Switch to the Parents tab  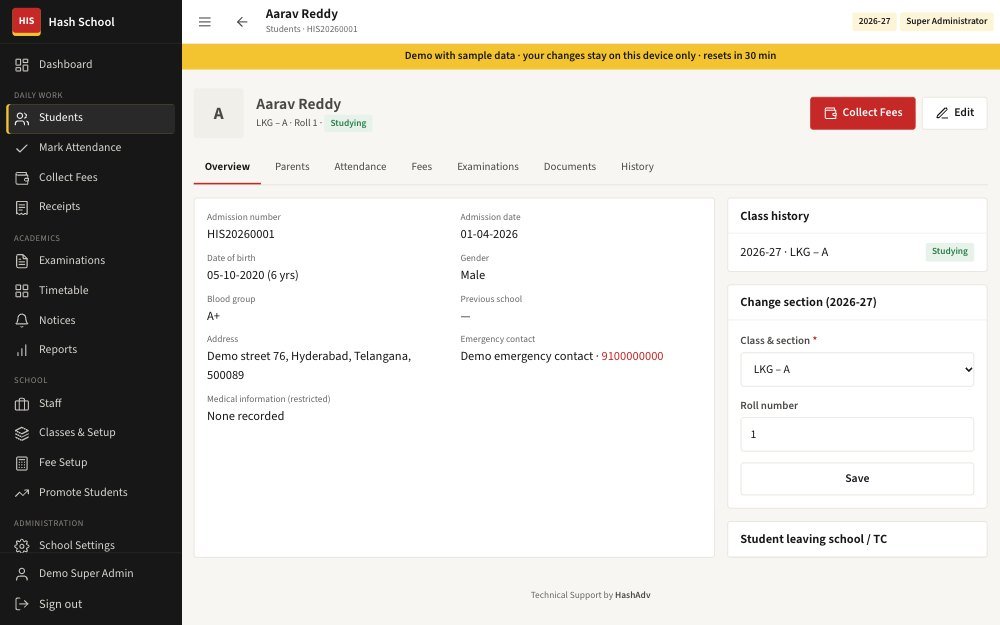(x=292, y=166)
